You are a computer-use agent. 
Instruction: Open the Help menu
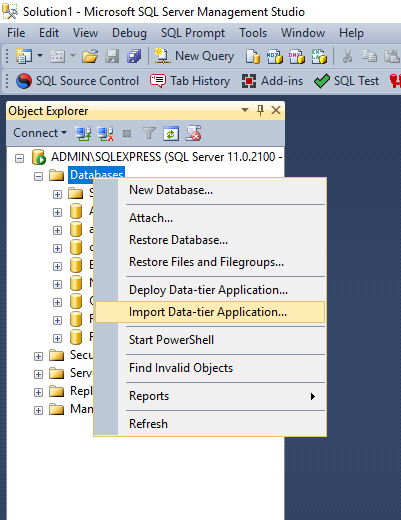(x=351, y=33)
